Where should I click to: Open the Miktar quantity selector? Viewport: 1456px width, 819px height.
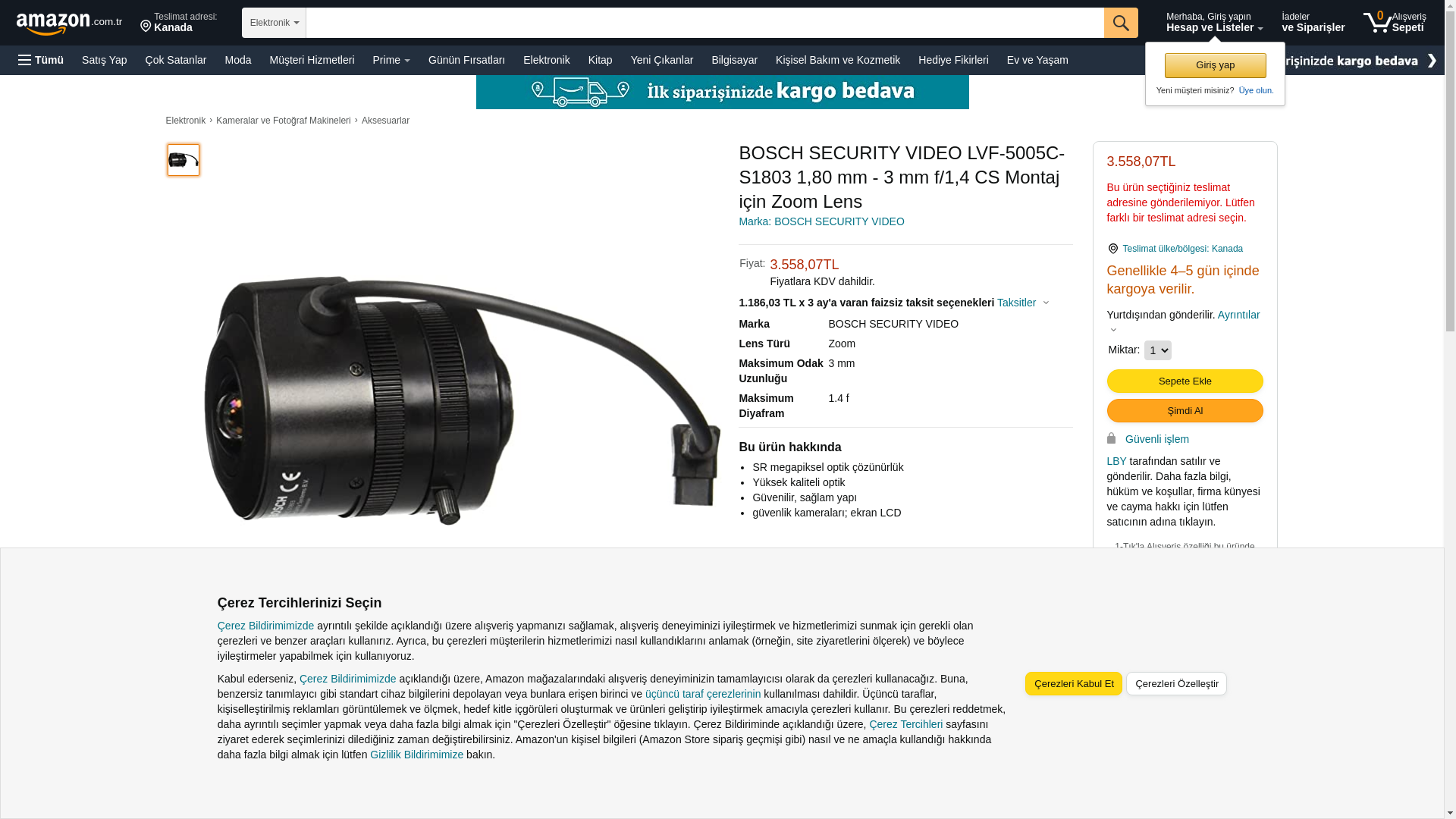click(x=1157, y=350)
